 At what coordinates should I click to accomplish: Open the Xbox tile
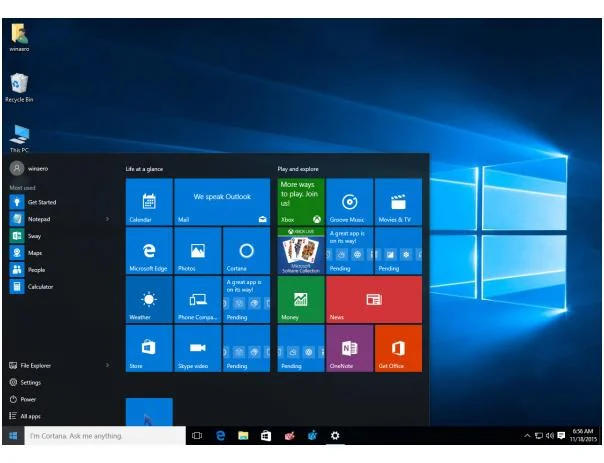pyautogui.click(x=301, y=201)
